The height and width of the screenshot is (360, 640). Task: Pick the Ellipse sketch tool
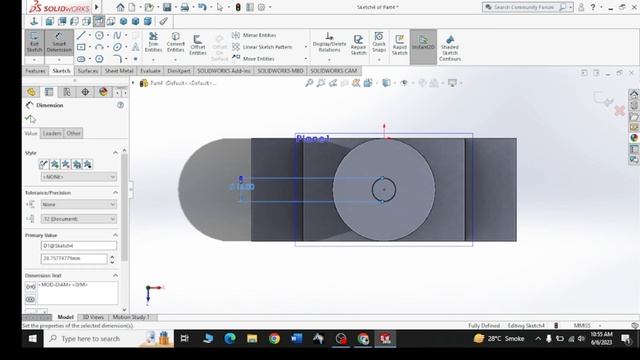pyautogui.click(x=118, y=47)
